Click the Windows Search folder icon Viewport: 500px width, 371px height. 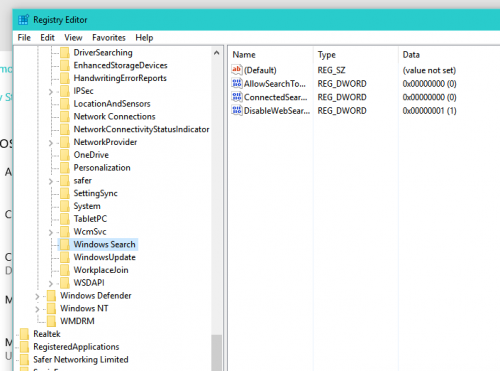(65, 244)
